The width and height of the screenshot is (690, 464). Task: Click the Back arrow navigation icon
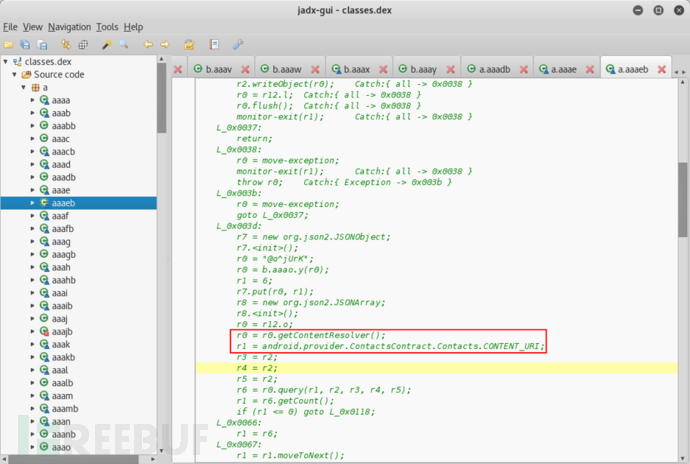point(148,45)
